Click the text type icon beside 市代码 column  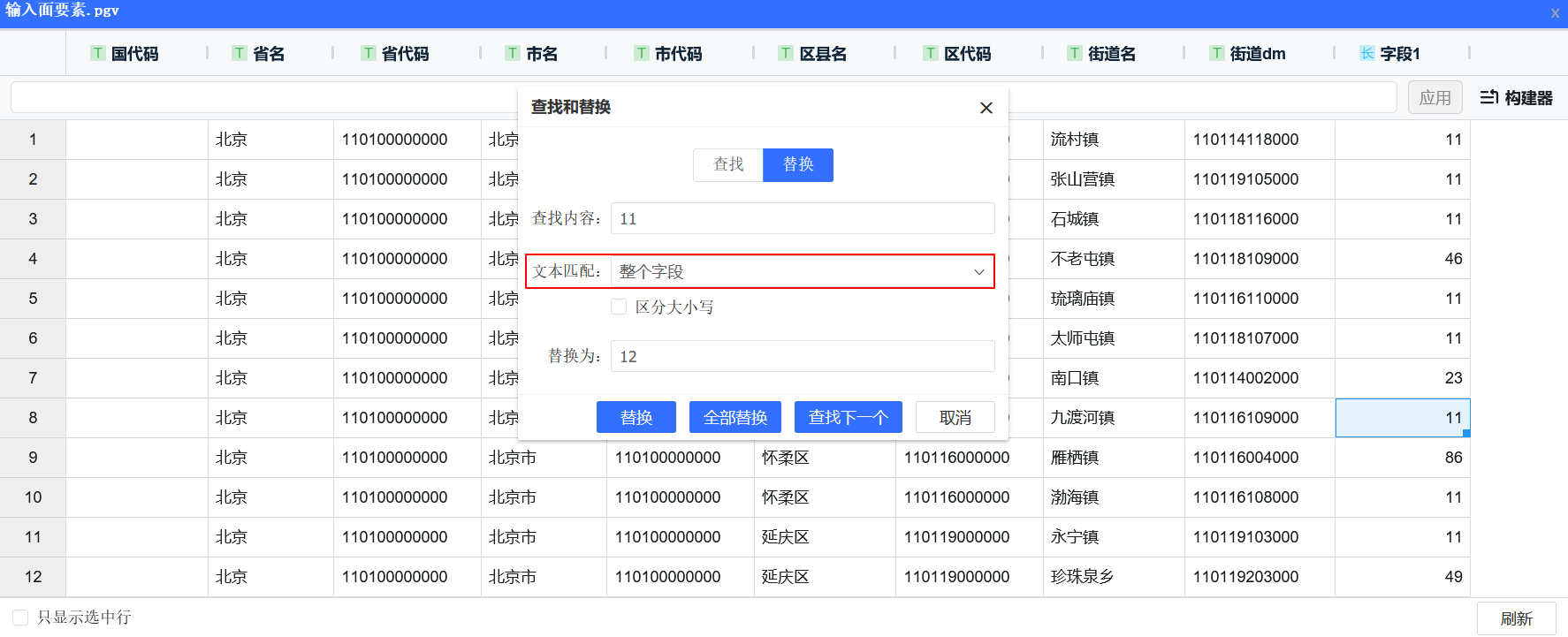click(x=642, y=54)
